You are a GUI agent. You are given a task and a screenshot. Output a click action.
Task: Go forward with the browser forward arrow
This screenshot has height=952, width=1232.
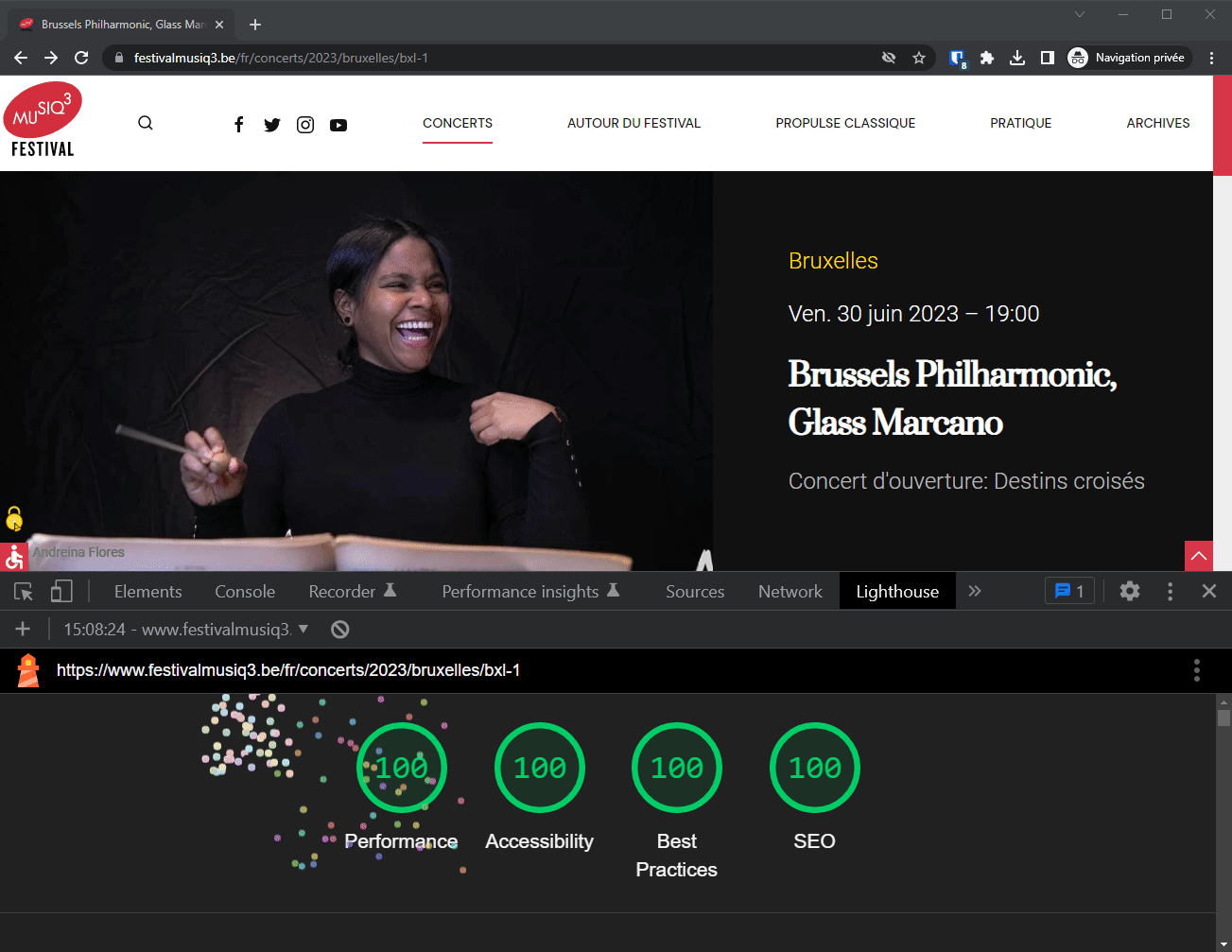[x=51, y=58]
